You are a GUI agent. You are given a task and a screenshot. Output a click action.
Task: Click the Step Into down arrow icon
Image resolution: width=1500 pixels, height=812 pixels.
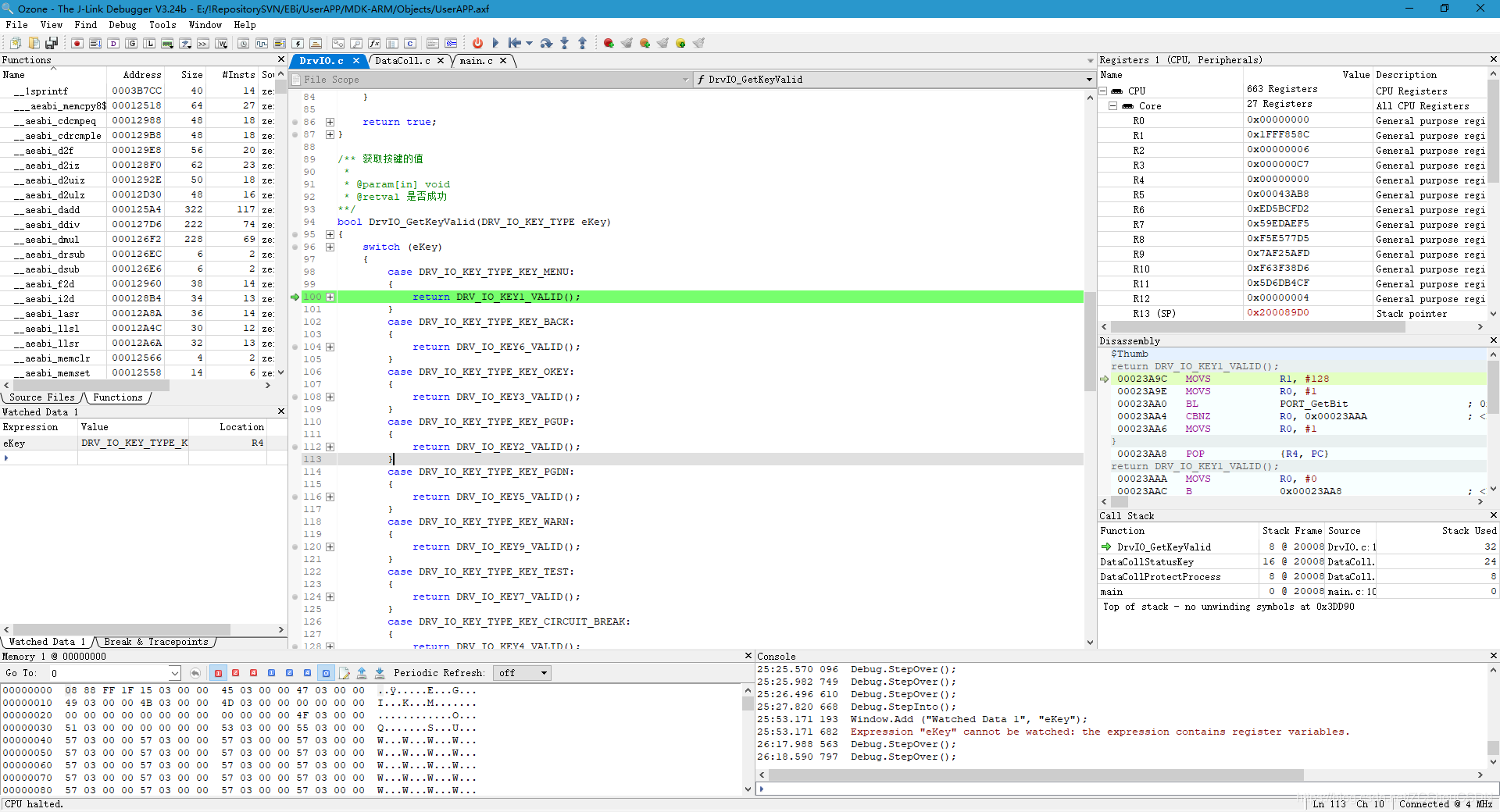(564, 43)
